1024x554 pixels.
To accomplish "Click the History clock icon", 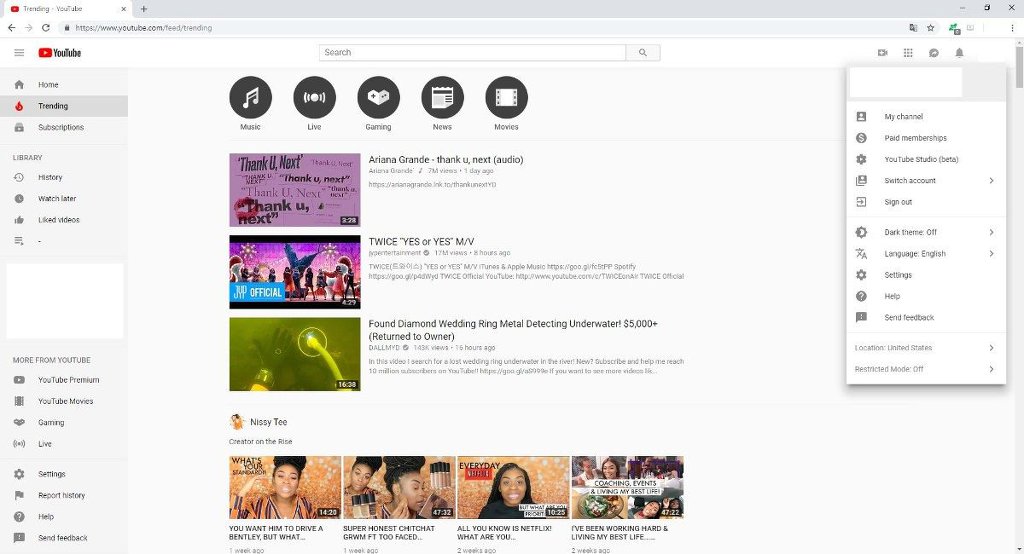I will pos(19,177).
